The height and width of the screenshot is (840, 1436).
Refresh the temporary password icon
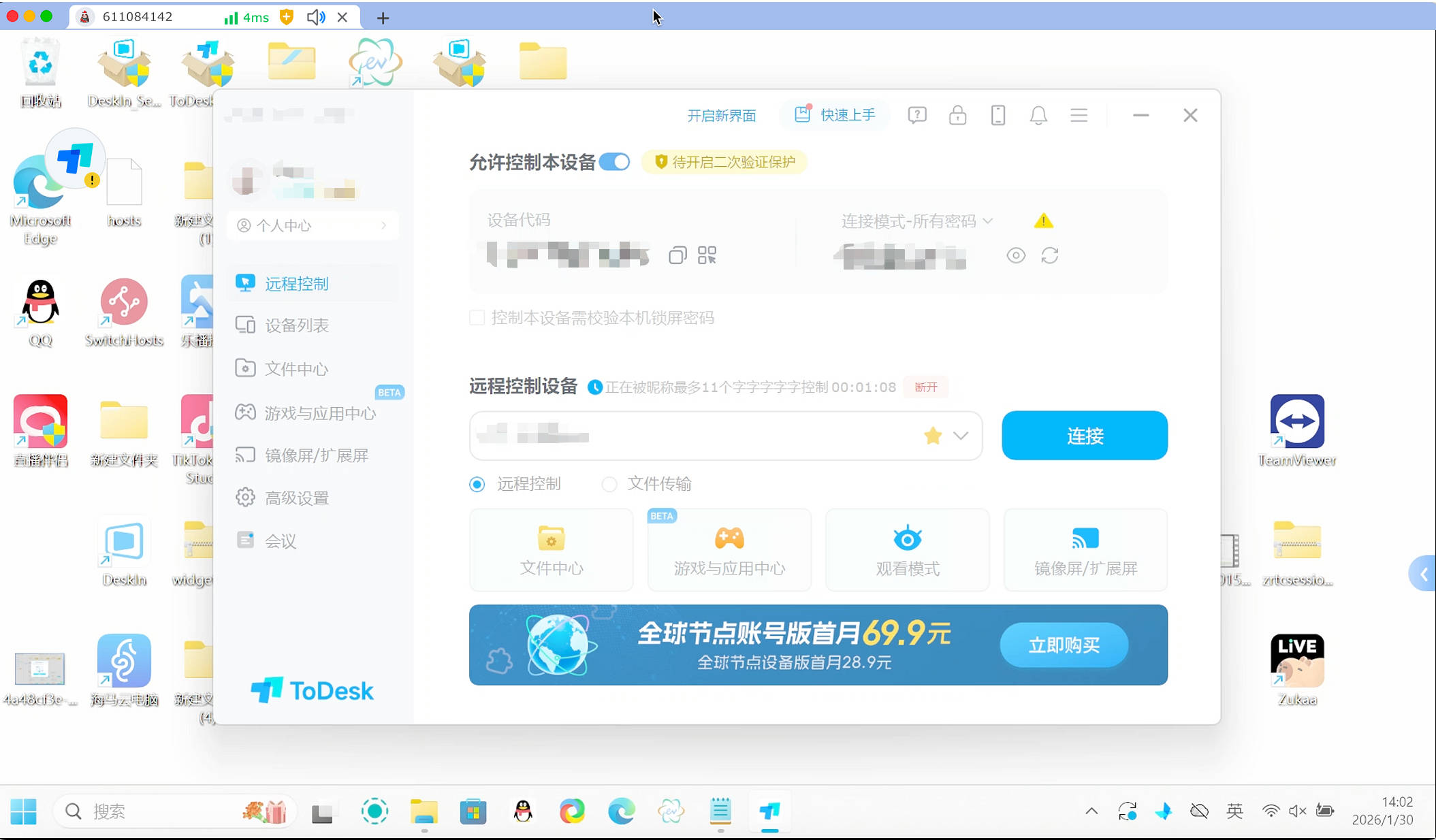tap(1049, 256)
